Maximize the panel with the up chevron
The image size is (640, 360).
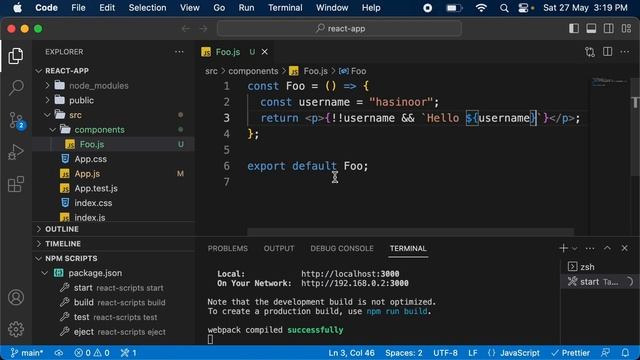(607, 248)
